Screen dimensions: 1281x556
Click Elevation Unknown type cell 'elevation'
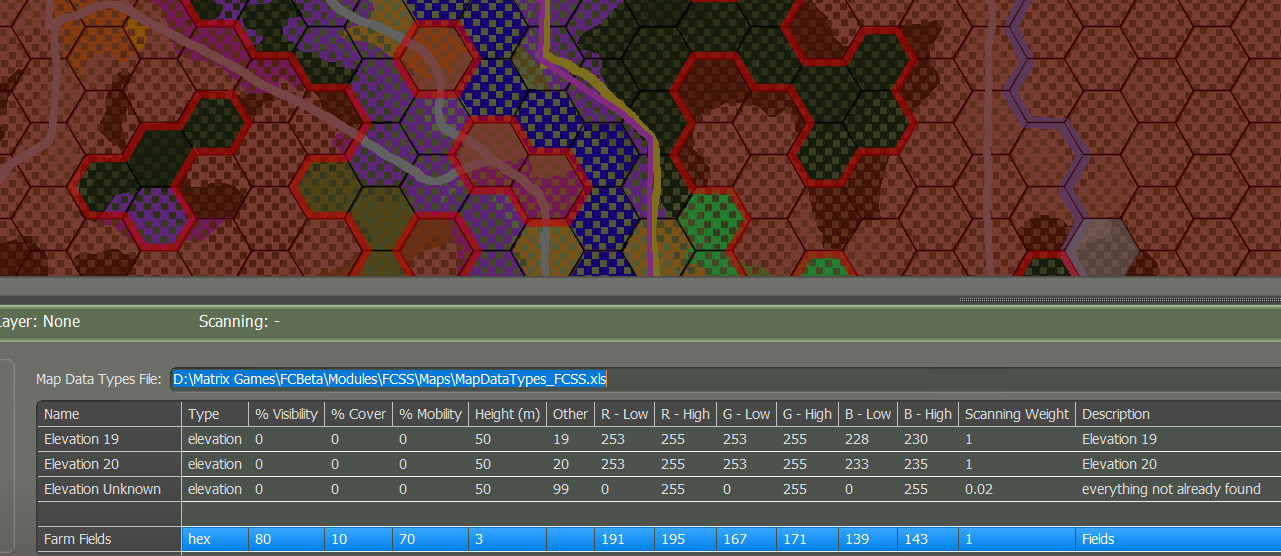pos(215,489)
